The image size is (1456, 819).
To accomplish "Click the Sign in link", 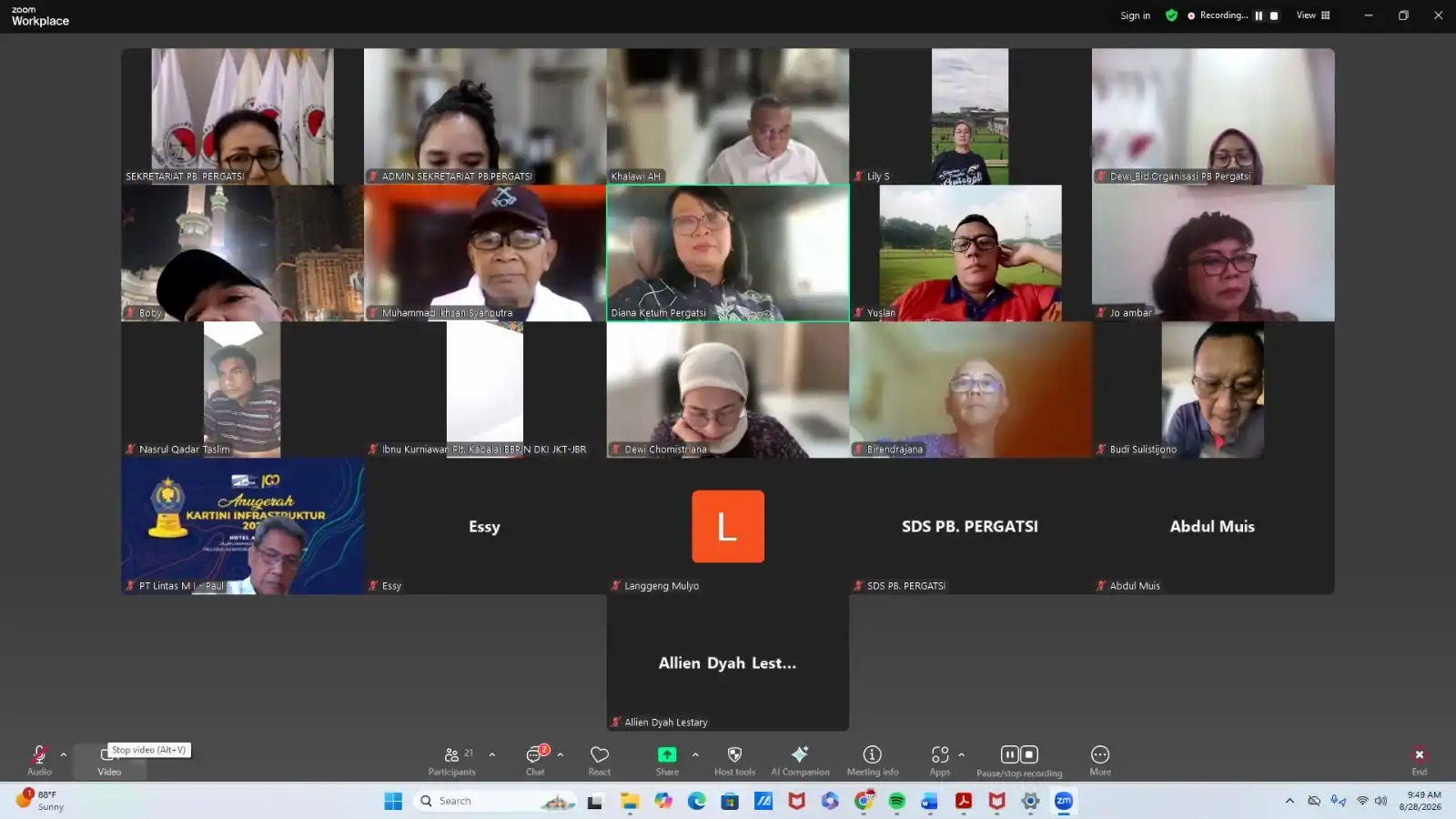I will tap(1135, 15).
